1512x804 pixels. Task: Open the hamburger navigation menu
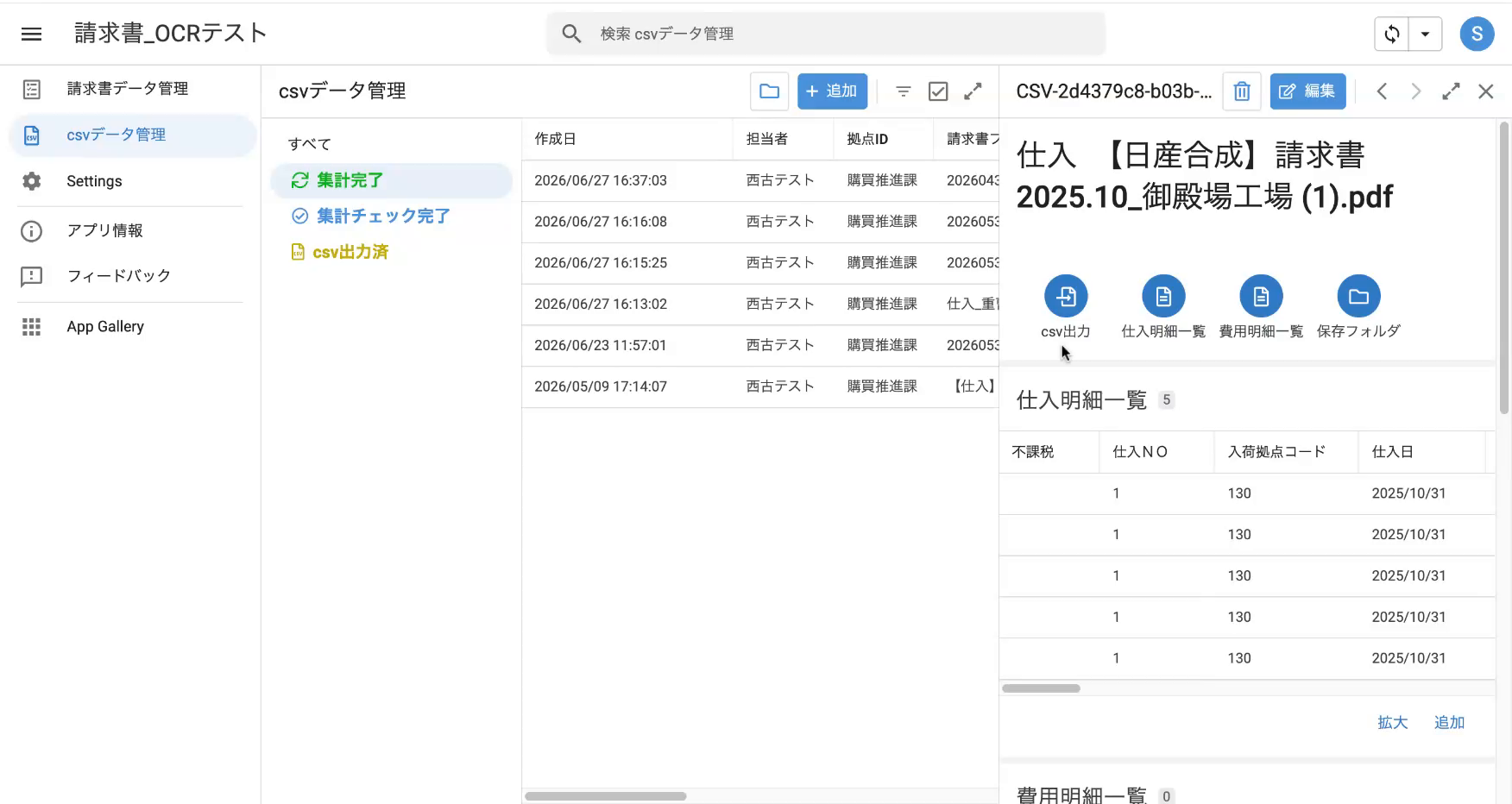coord(32,34)
